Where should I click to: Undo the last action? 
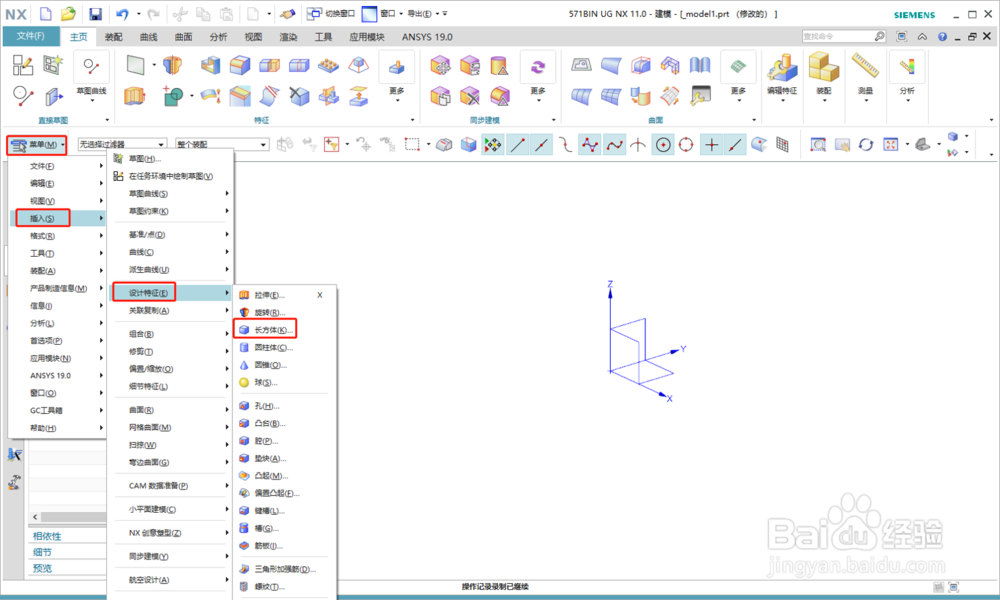pyautogui.click(x=122, y=14)
